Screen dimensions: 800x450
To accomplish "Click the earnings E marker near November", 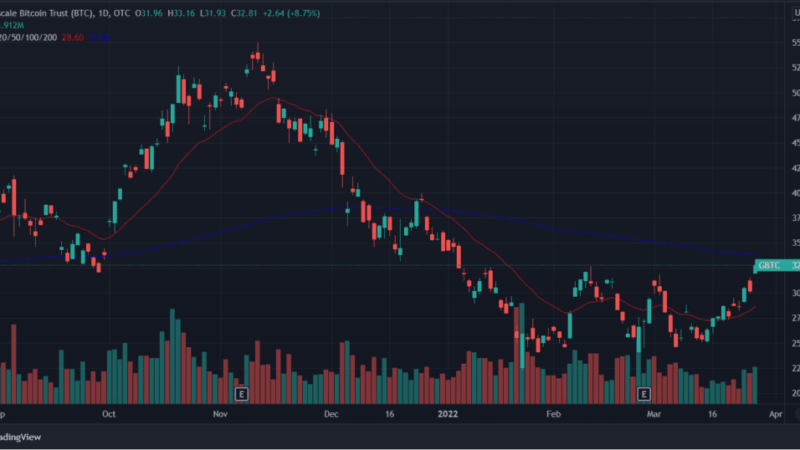I will pyautogui.click(x=240, y=394).
